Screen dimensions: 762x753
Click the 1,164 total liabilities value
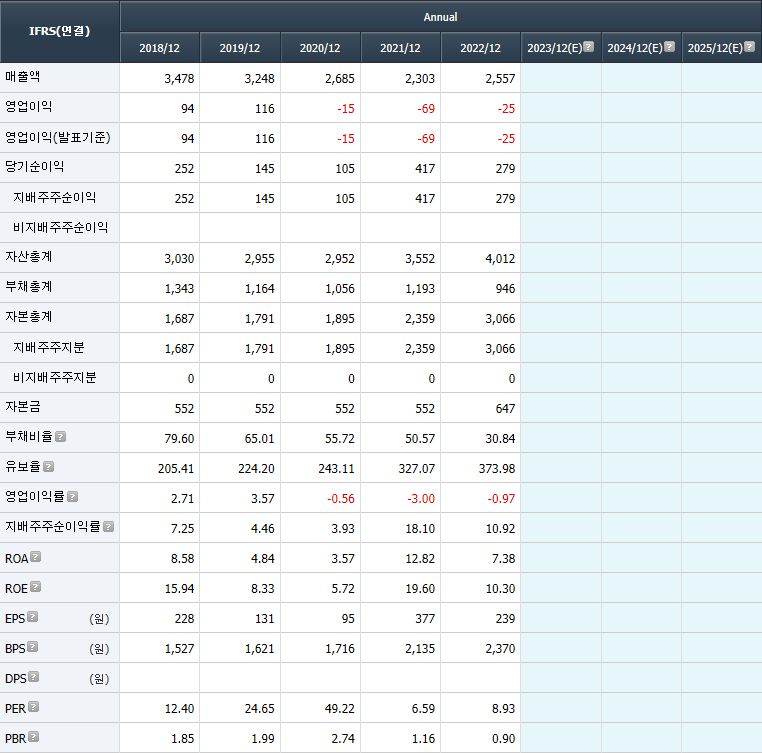tap(260, 289)
